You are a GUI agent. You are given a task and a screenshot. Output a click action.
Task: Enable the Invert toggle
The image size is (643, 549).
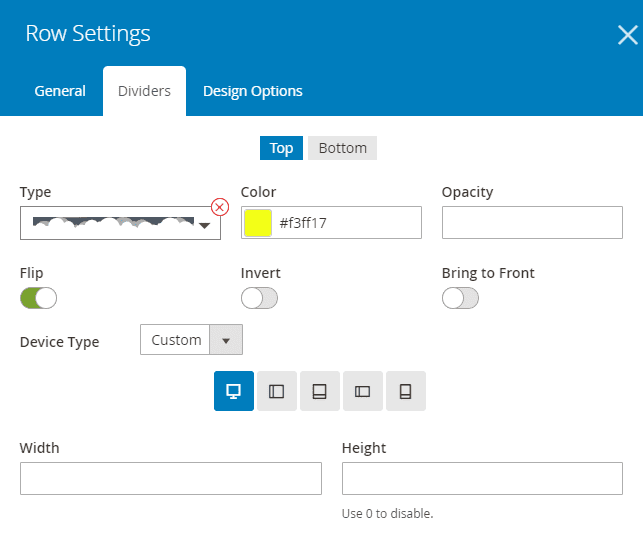point(259,298)
